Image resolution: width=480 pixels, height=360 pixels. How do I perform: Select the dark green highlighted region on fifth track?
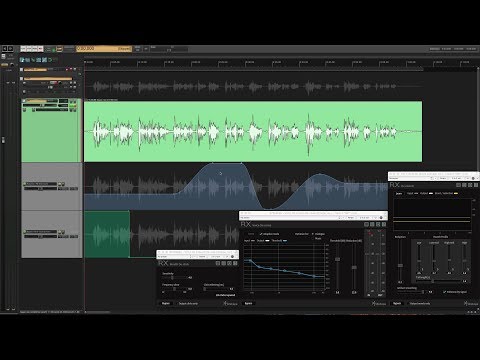[107, 234]
